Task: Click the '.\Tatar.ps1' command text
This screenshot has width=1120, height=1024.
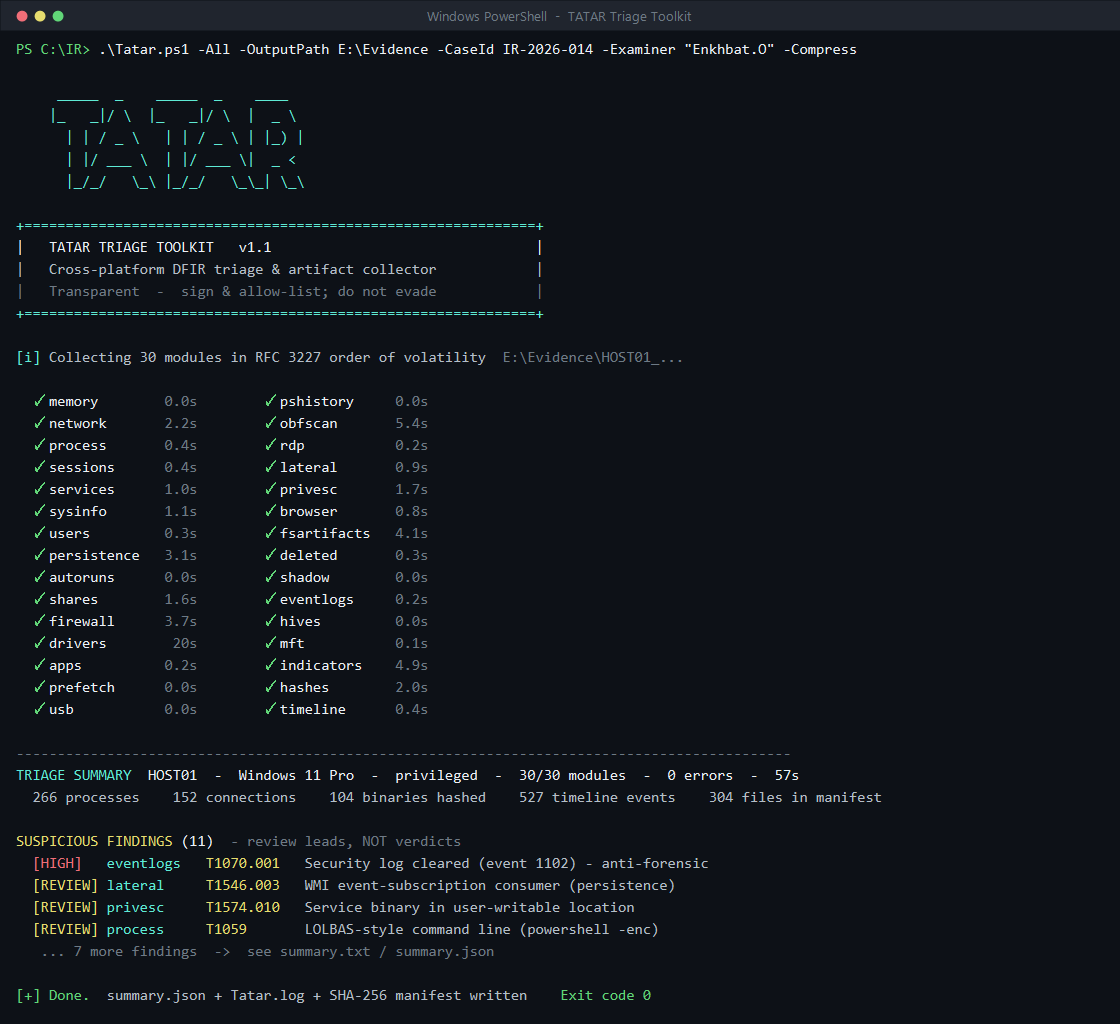Action: pos(144,49)
